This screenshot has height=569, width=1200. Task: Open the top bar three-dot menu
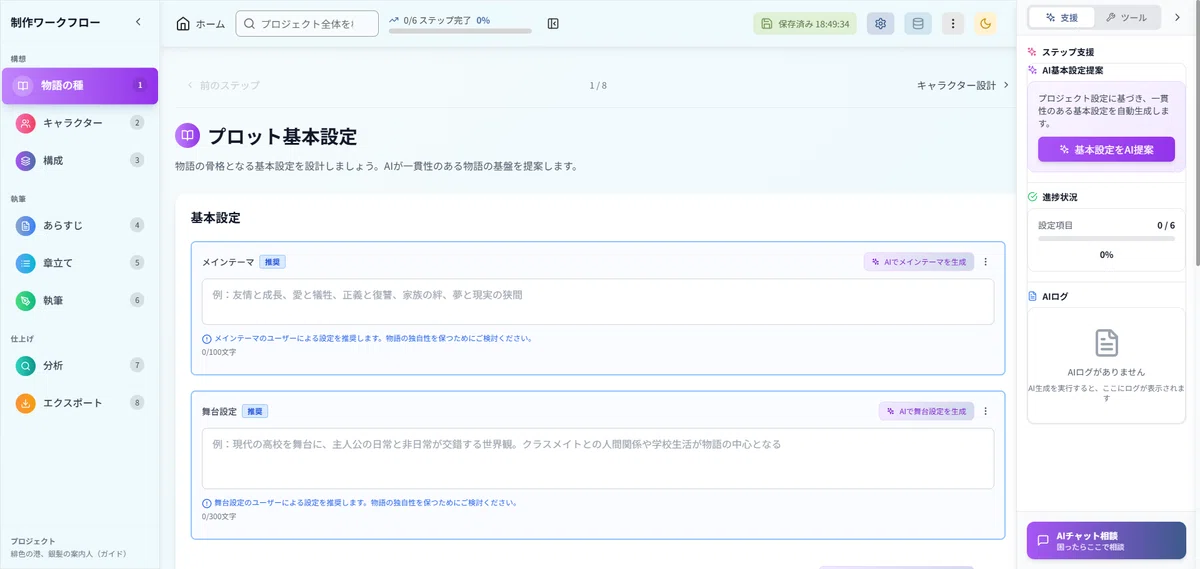point(953,23)
